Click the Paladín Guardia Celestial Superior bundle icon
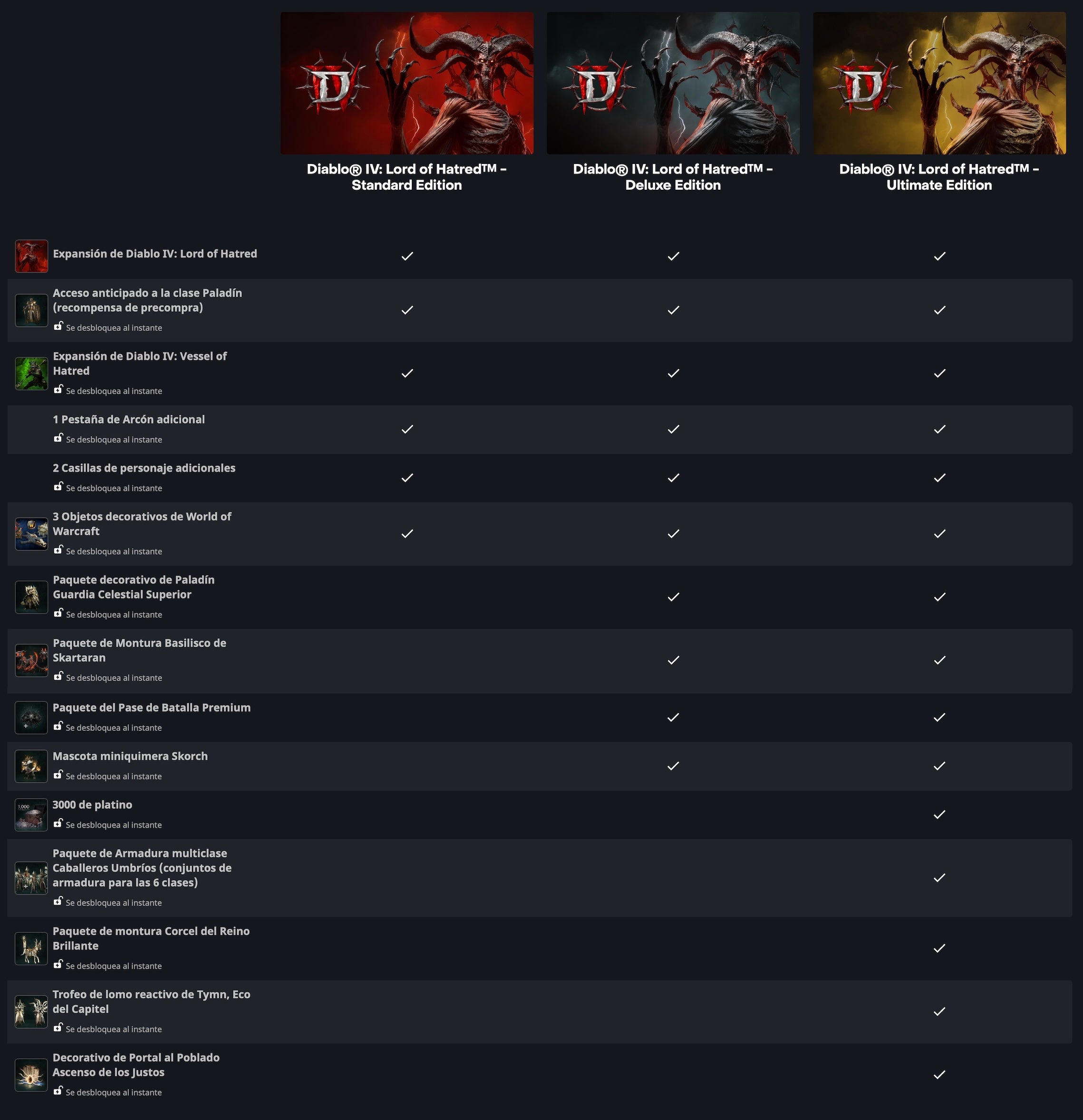The width and height of the screenshot is (1083, 1120). 31,597
